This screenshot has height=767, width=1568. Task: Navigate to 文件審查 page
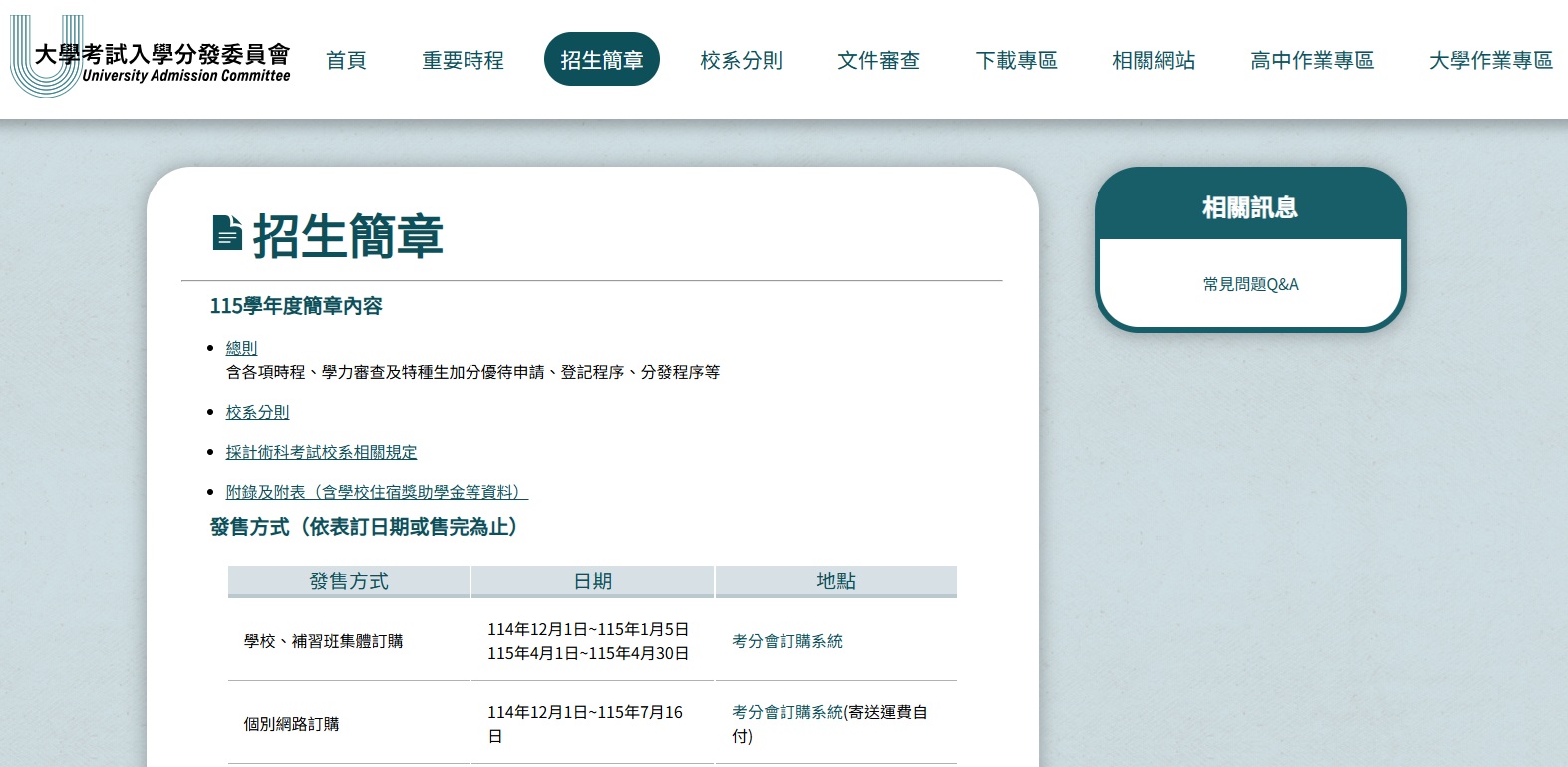(878, 61)
